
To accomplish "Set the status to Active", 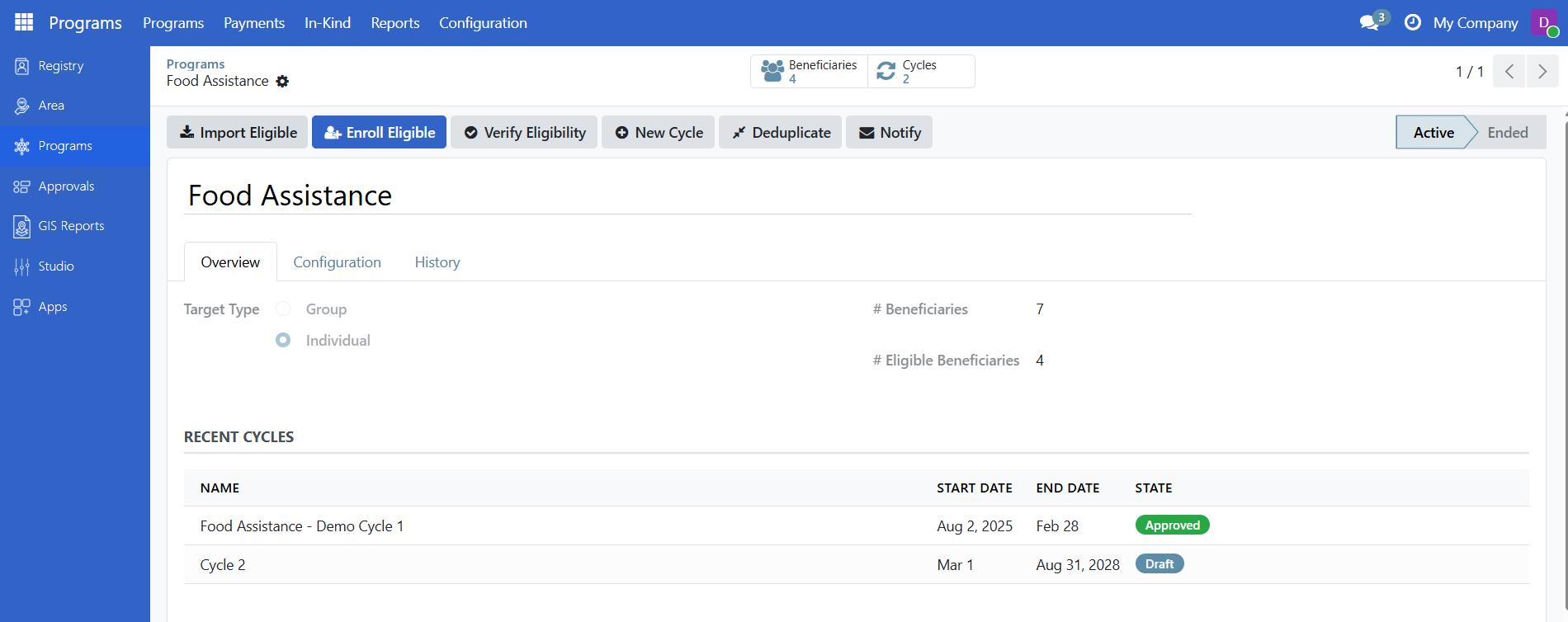I will coord(1433,132).
